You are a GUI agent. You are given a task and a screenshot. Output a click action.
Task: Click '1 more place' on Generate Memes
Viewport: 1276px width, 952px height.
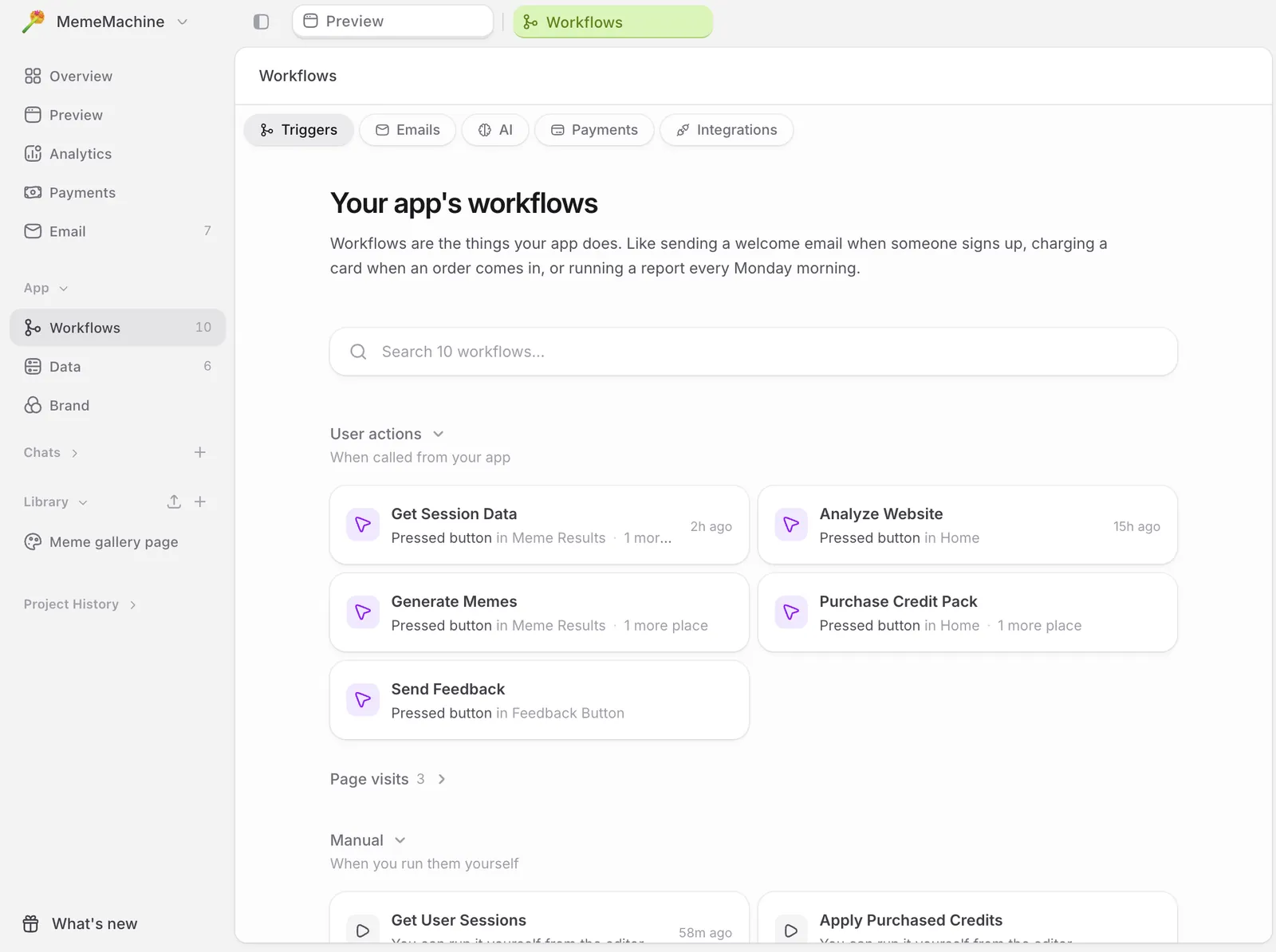pos(666,626)
